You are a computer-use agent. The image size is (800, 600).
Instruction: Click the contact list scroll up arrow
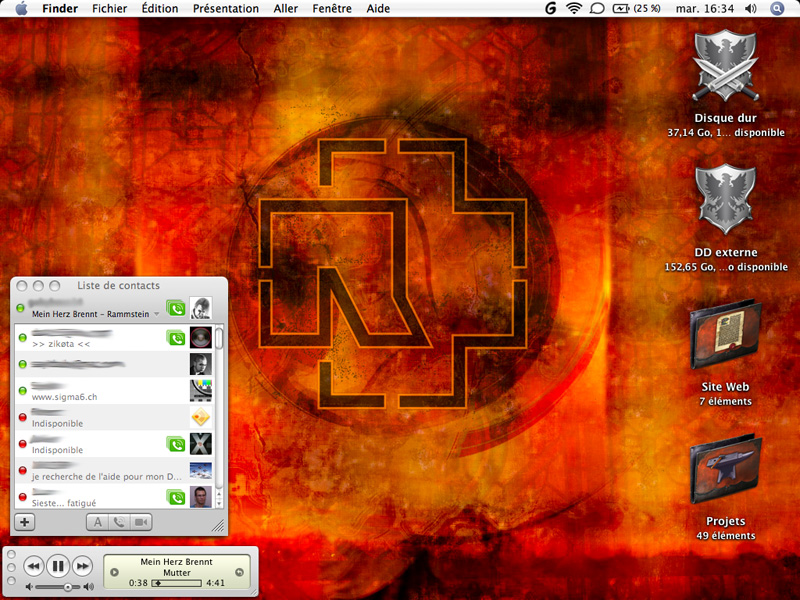[x=219, y=494]
